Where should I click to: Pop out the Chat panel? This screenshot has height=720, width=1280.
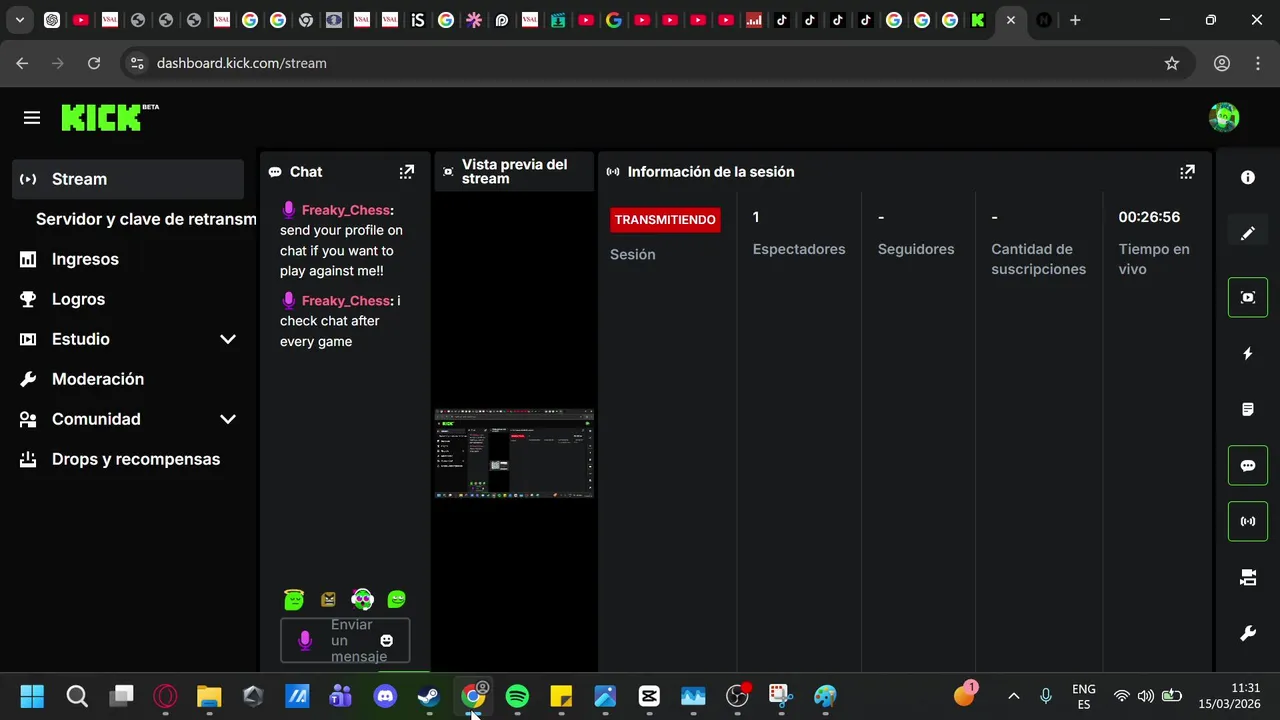[x=406, y=172]
